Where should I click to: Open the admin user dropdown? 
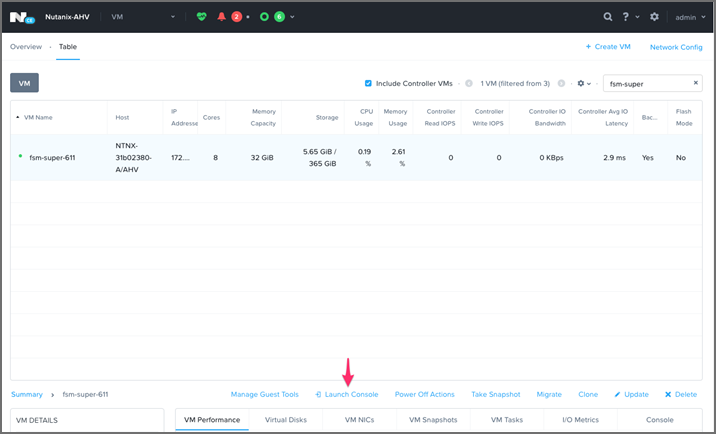tap(690, 17)
